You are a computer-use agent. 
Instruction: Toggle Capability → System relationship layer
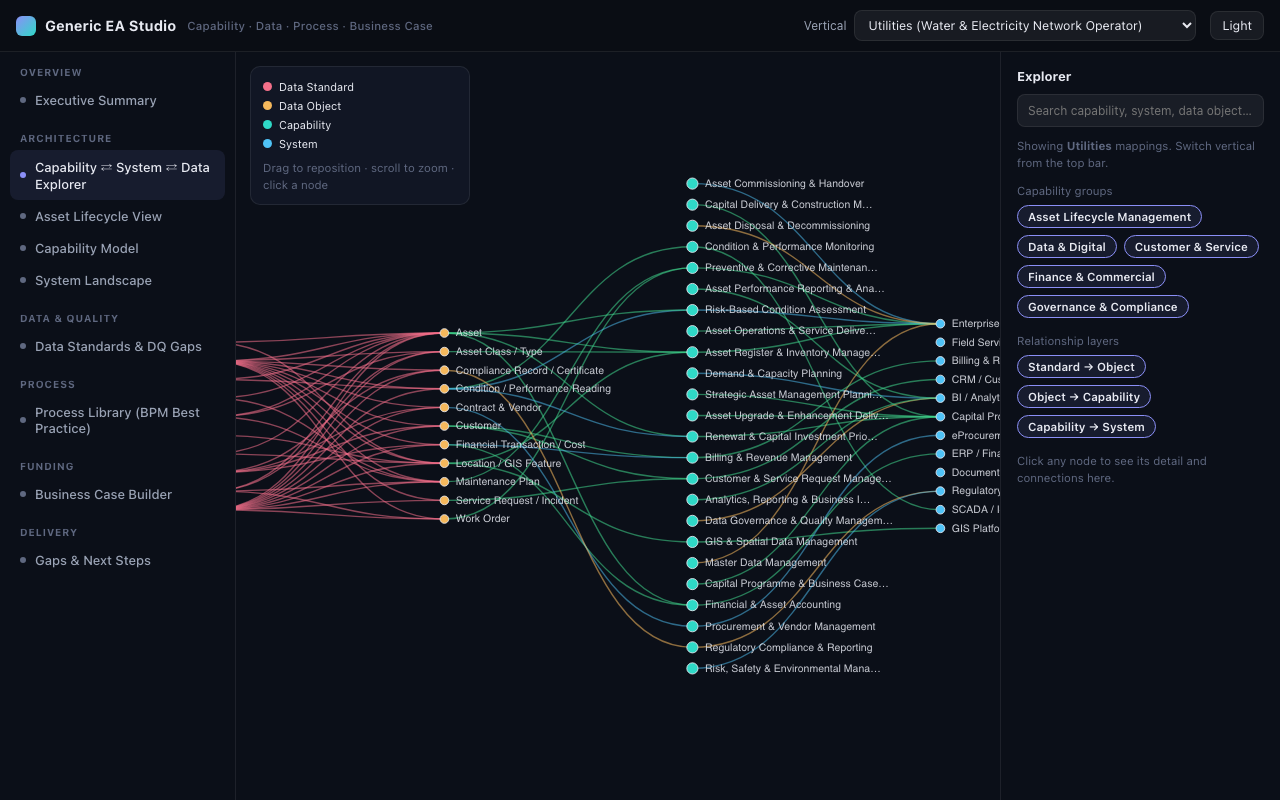tap(1086, 427)
